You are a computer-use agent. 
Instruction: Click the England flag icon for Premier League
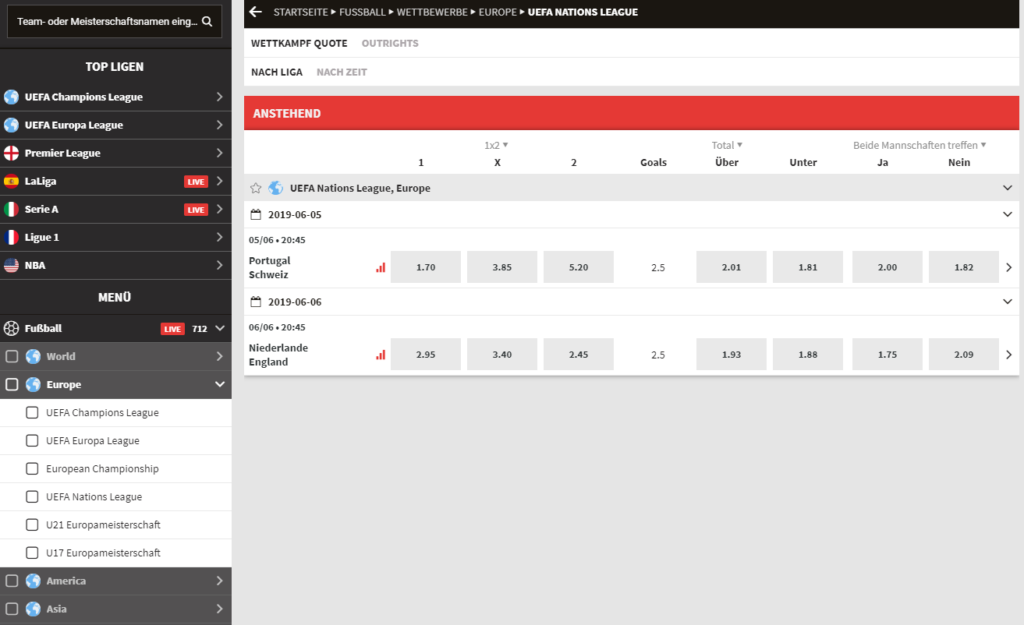pyautogui.click(x=11, y=153)
